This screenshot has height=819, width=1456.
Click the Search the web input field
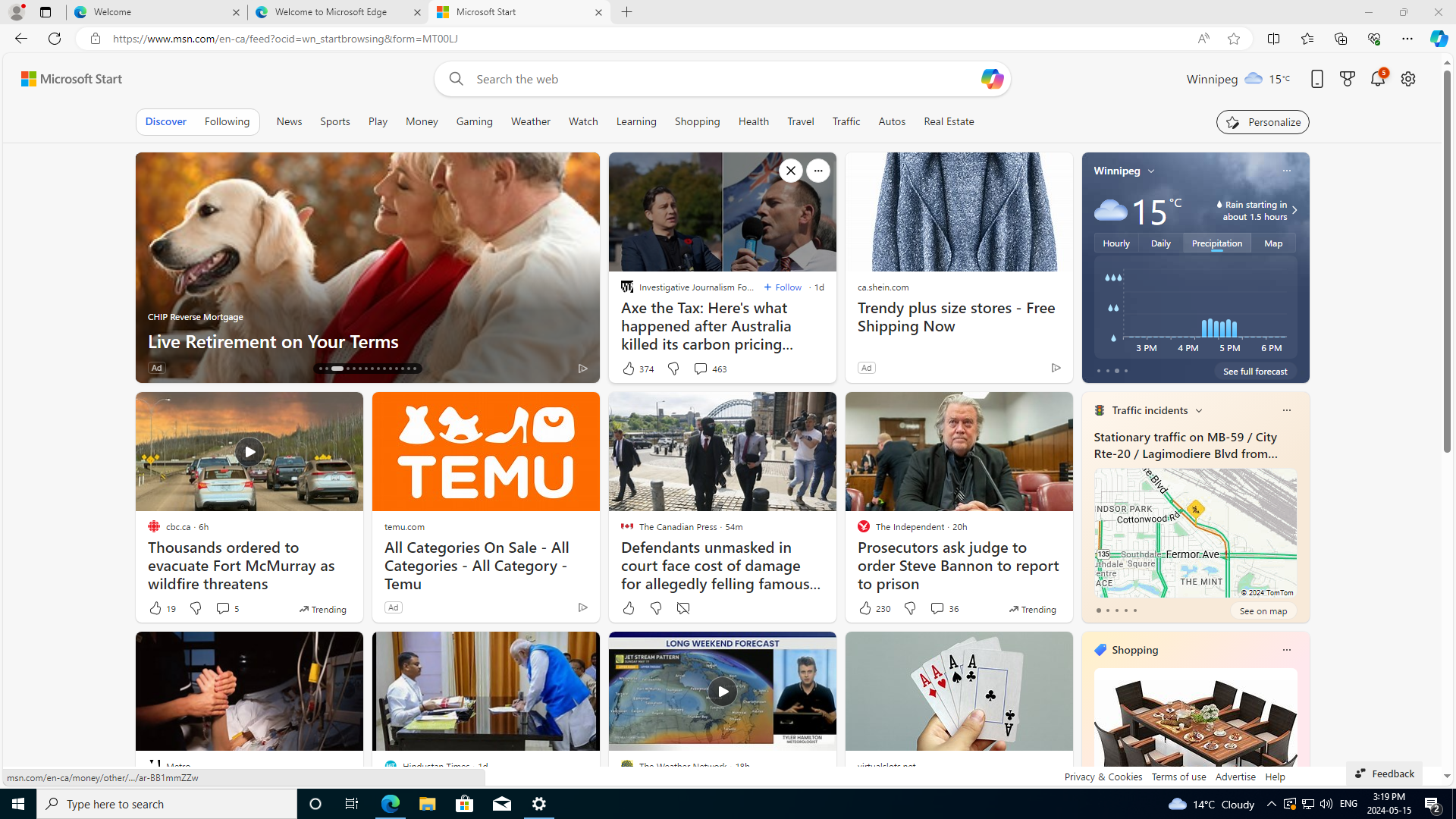[720, 79]
